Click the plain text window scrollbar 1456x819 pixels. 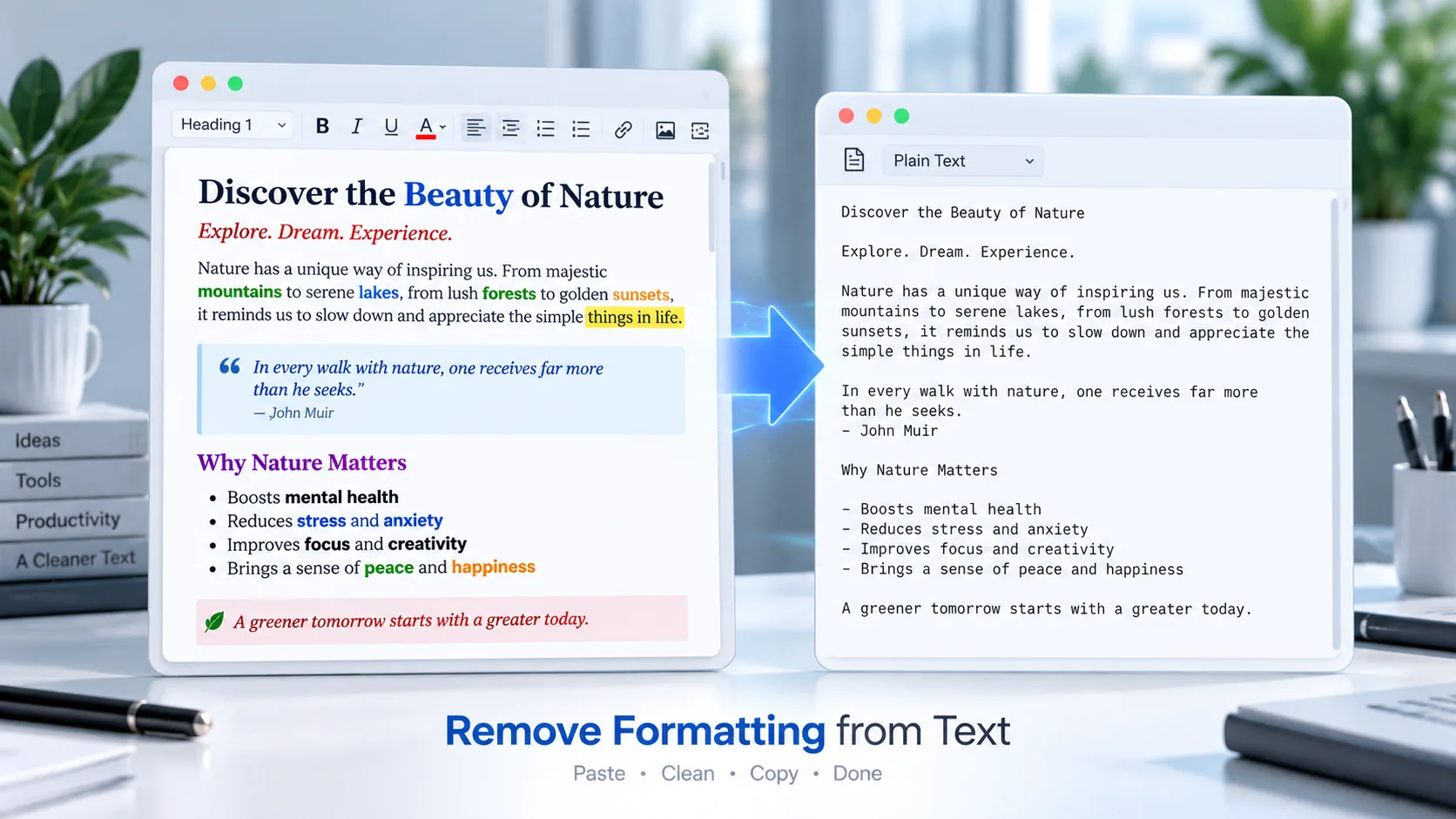click(x=1336, y=424)
